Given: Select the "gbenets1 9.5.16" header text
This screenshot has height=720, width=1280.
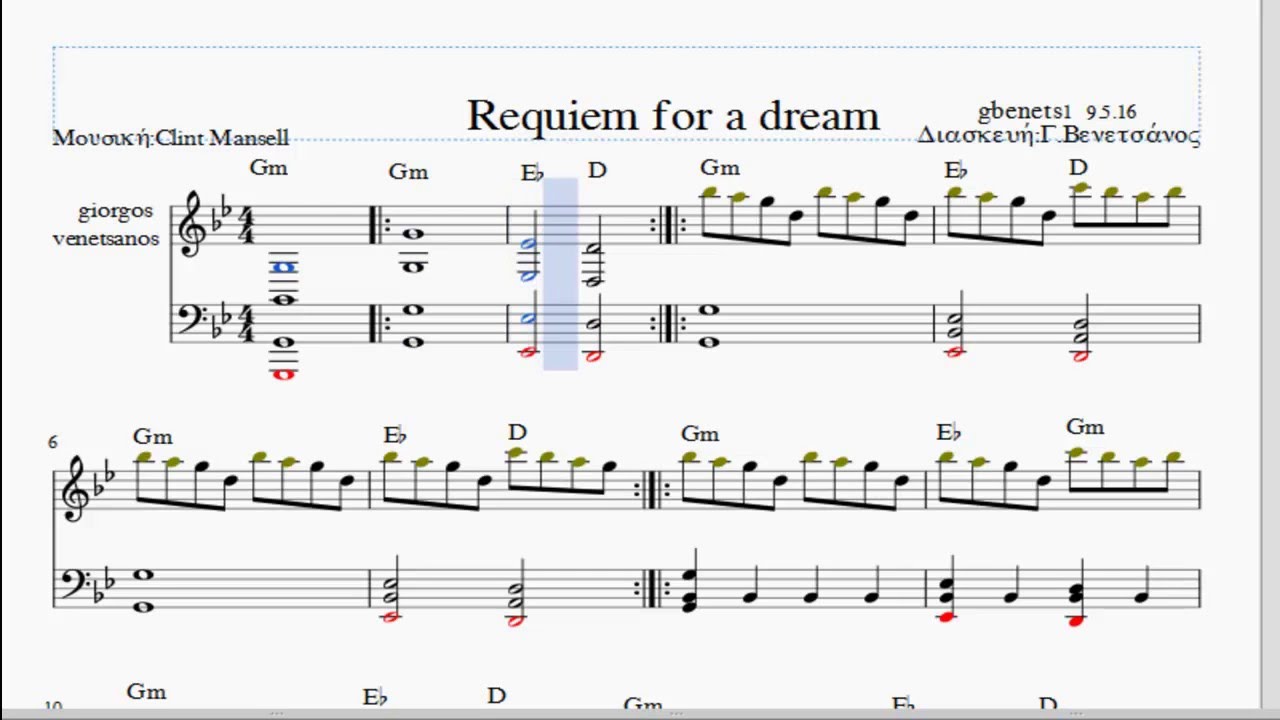Looking at the screenshot, I should pyautogui.click(x=1057, y=112).
